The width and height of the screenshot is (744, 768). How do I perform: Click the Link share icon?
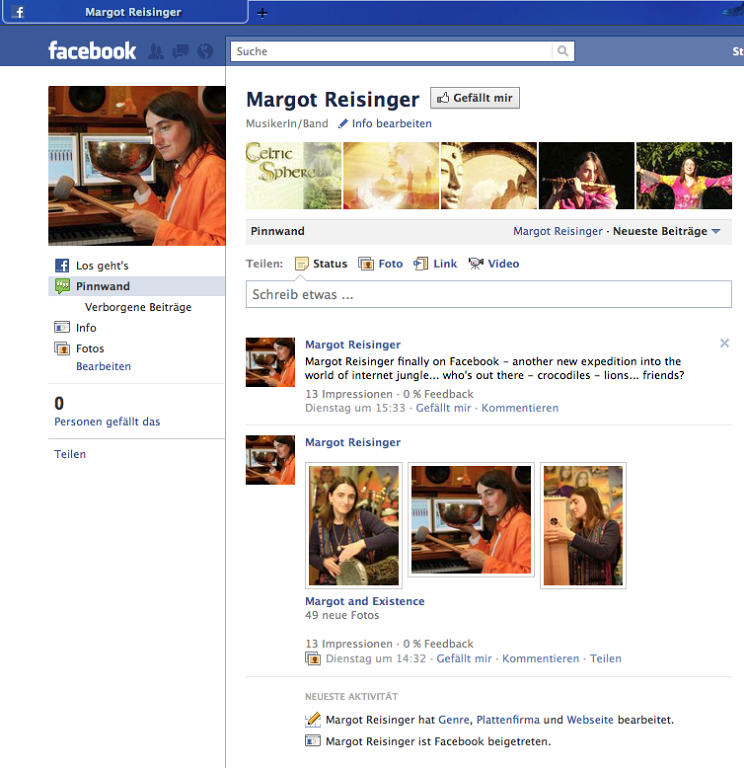coord(421,264)
